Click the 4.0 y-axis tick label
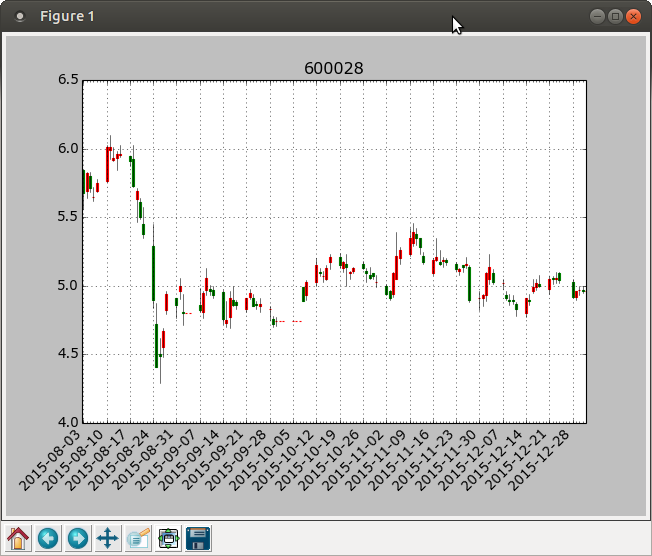This screenshot has height=556, width=652. point(68,423)
